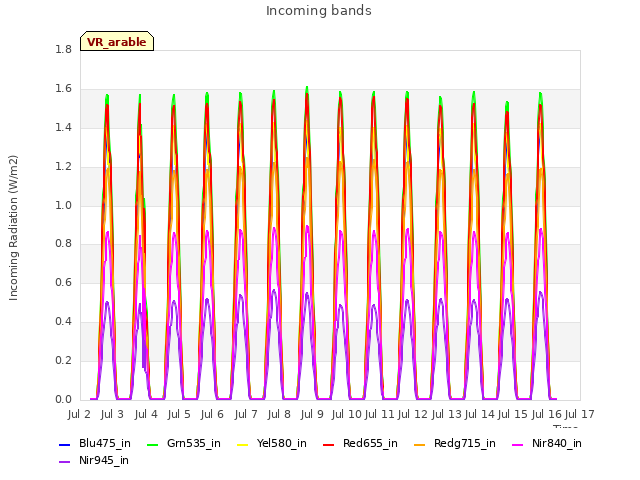This screenshot has height=480, width=640.
Task: Click the Jul 2 x-axis tick label
Action: click(79, 414)
